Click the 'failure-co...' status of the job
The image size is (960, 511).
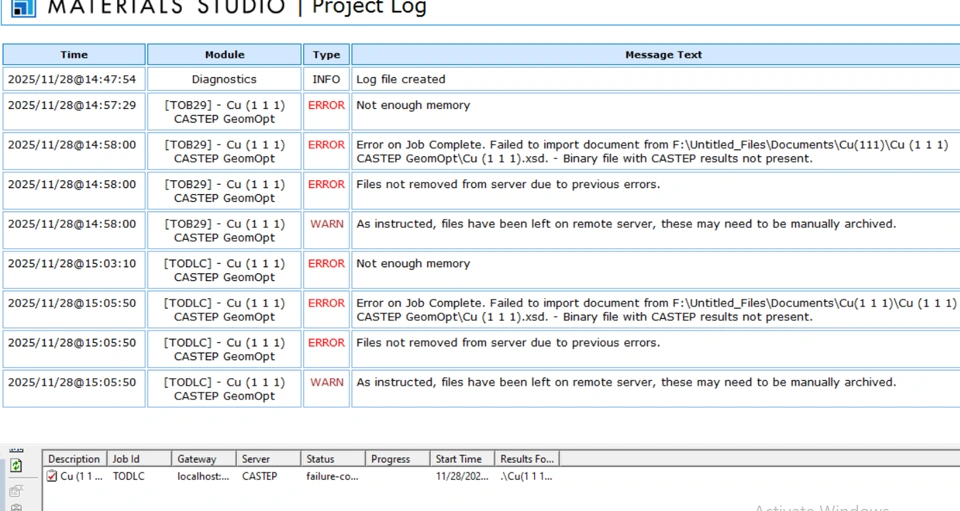tap(332, 476)
